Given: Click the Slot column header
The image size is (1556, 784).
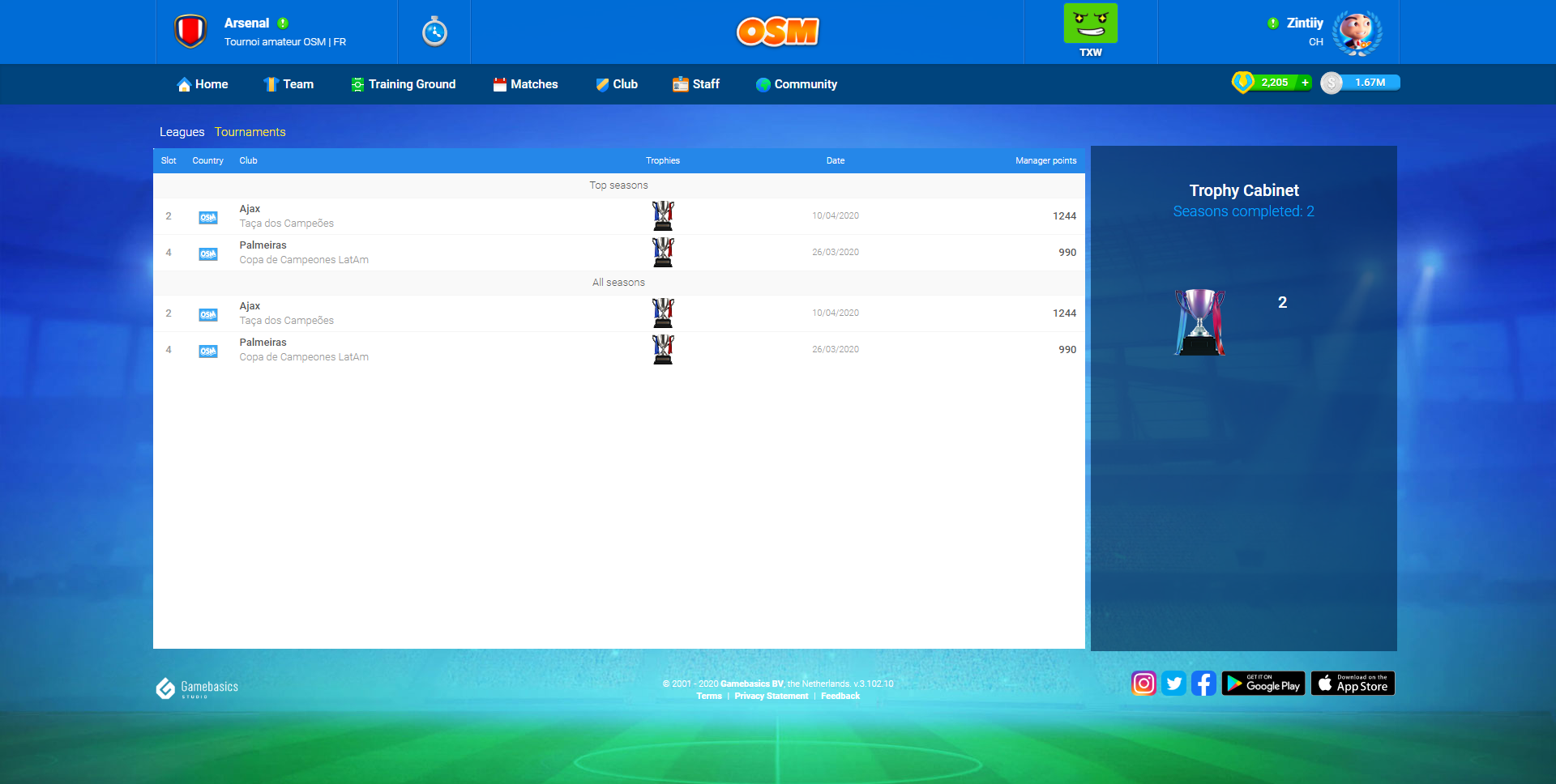Looking at the screenshot, I should (169, 160).
